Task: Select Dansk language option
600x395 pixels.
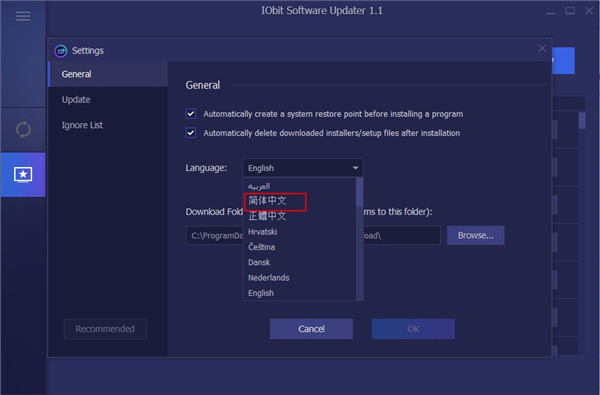Action: (x=259, y=263)
